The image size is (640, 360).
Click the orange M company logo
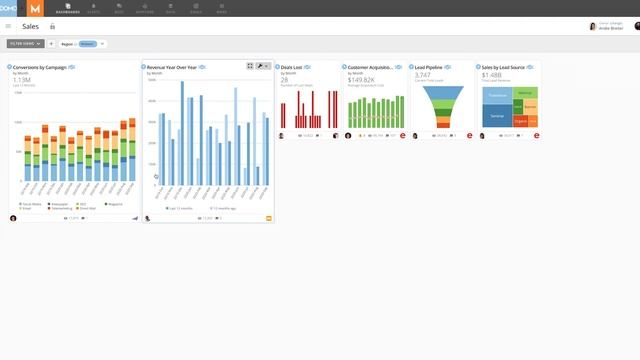point(36,8)
